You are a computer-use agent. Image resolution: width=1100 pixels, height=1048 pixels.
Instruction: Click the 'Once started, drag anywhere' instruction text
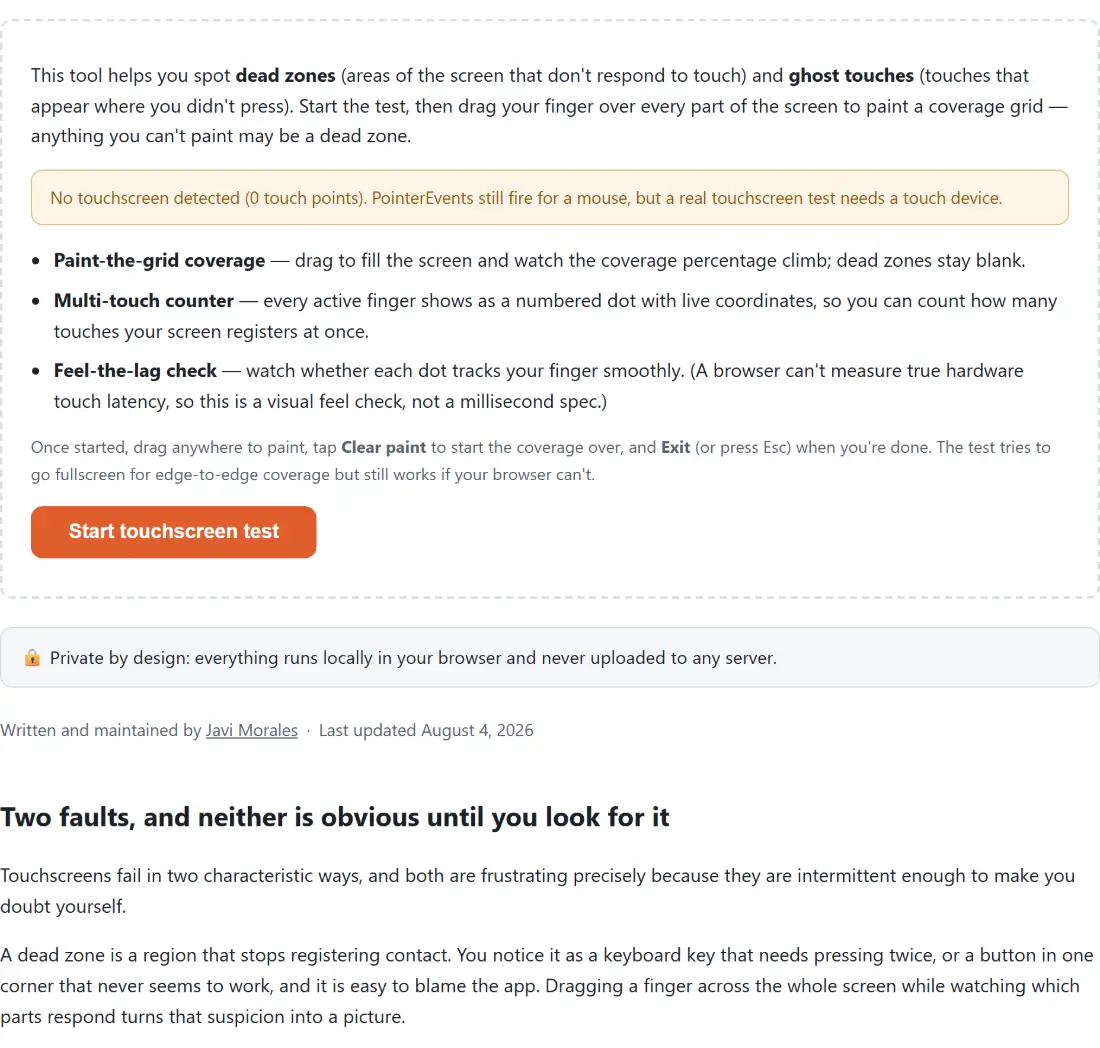[541, 461]
